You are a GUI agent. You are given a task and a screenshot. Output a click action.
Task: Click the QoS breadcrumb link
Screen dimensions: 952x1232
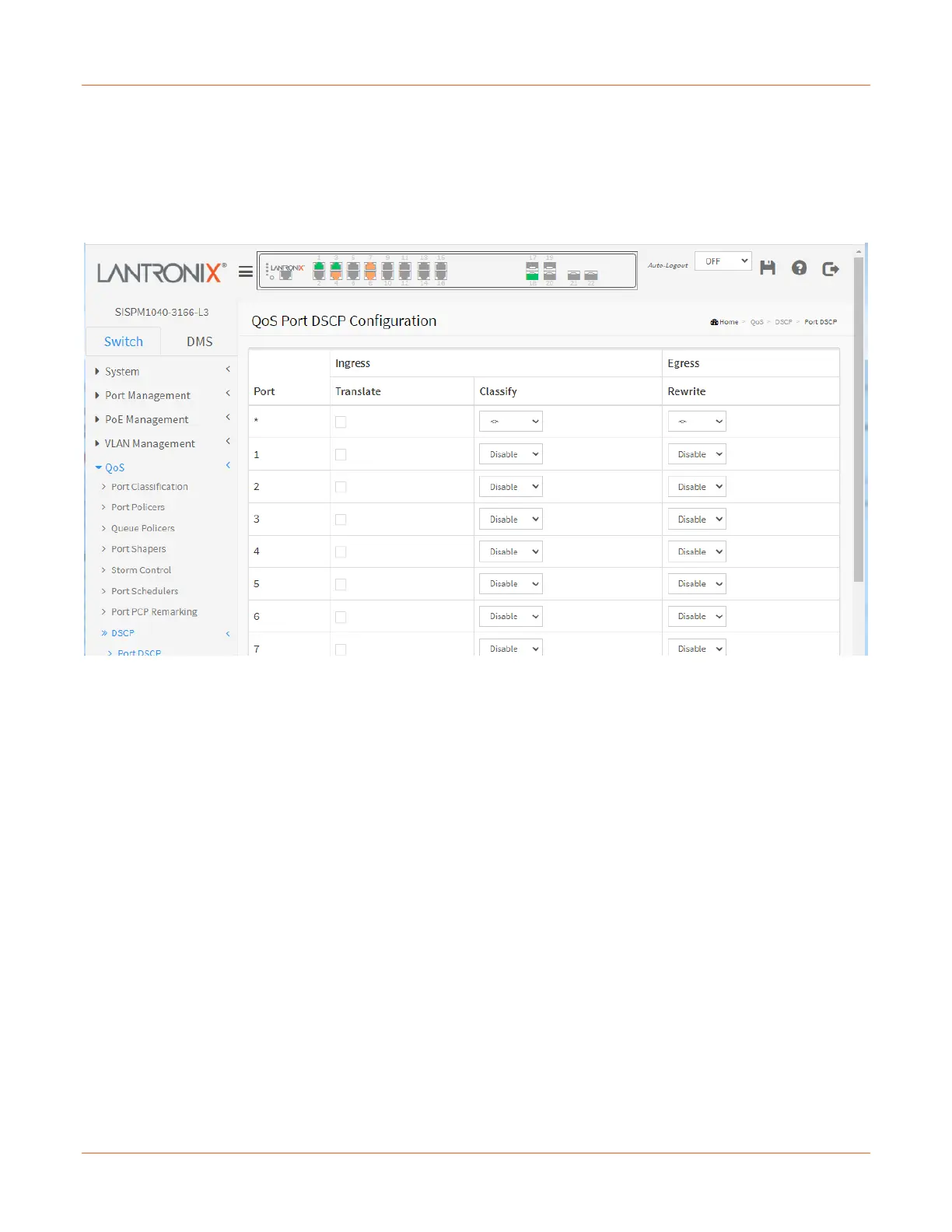(757, 322)
